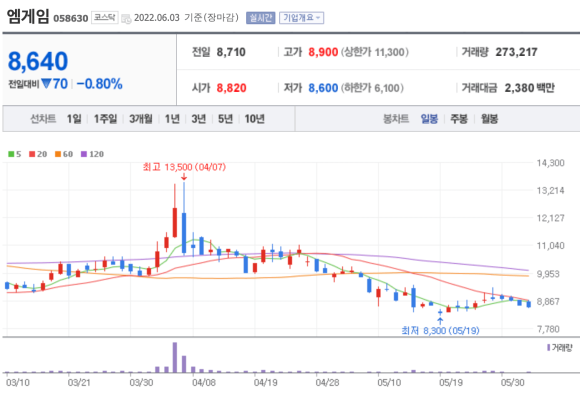
Task: Click the 04/08 date axis label
Action: coord(204,382)
